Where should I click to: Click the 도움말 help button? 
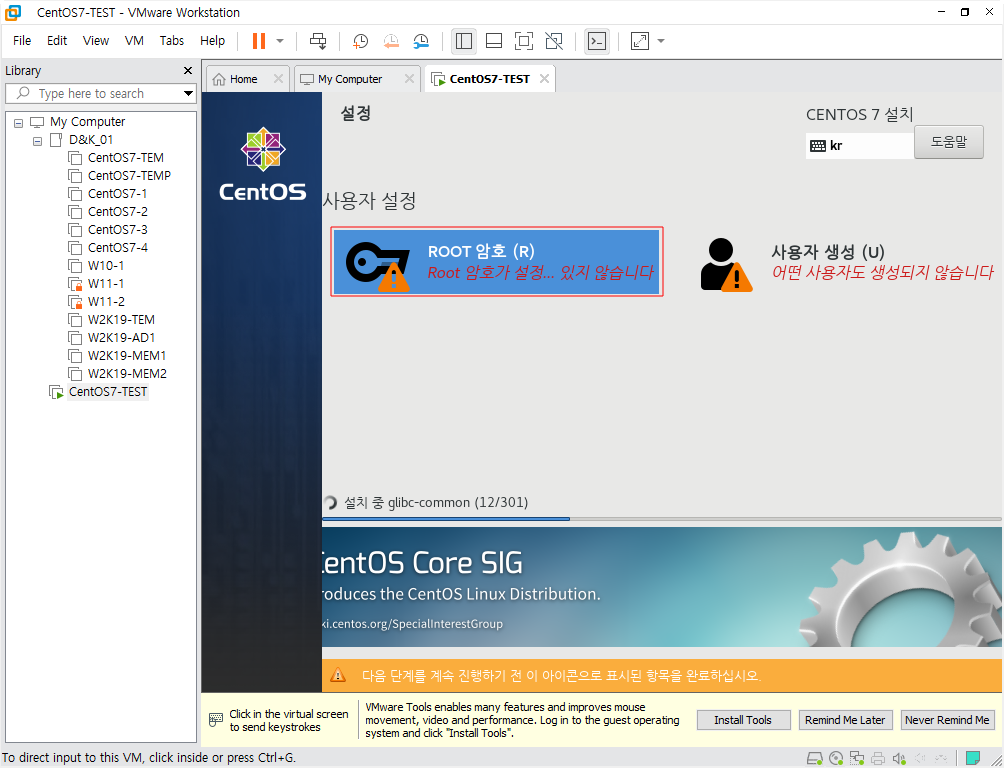pos(948,142)
